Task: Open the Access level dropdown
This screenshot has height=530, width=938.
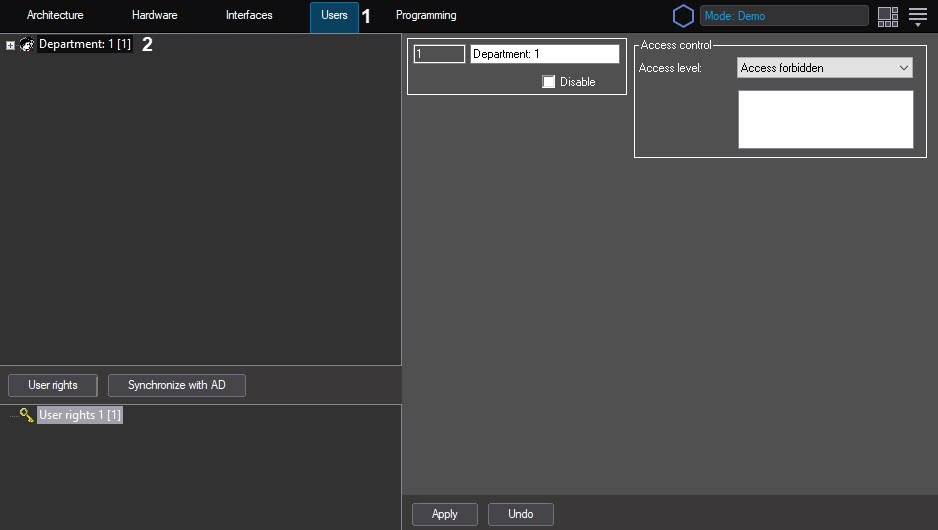Action: coord(824,68)
